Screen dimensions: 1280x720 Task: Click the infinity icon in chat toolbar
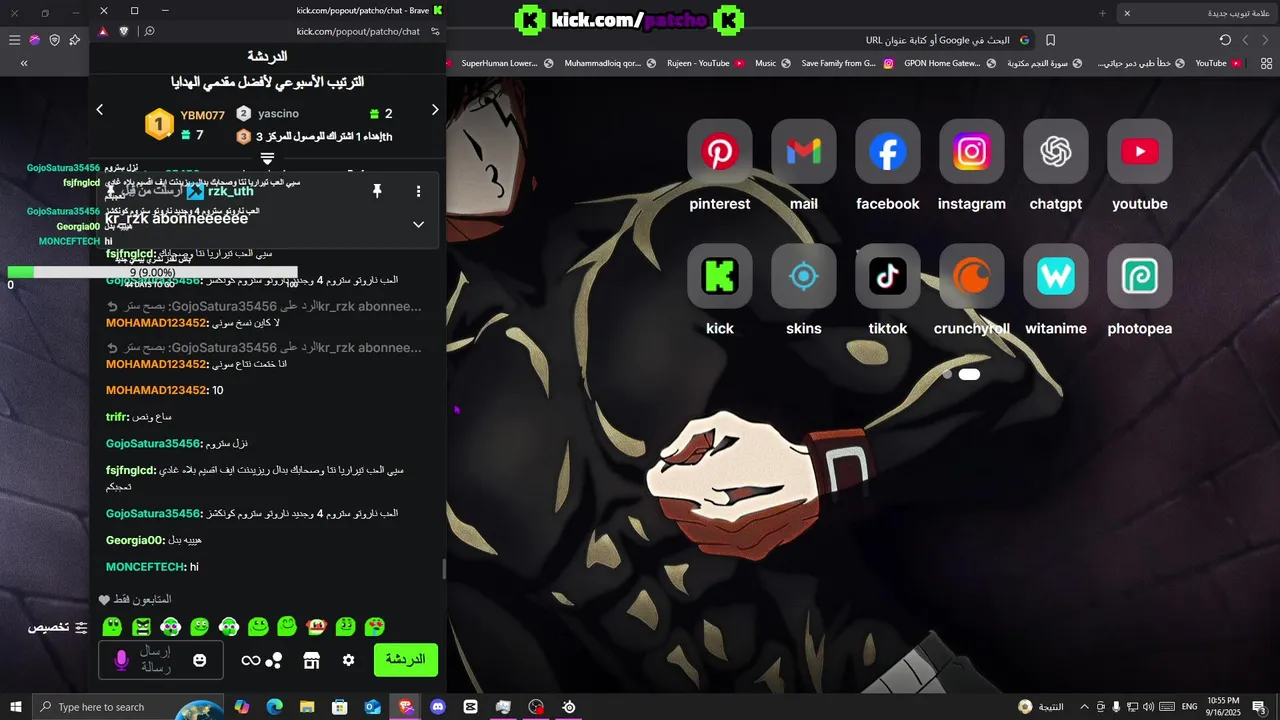[x=251, y=660]
